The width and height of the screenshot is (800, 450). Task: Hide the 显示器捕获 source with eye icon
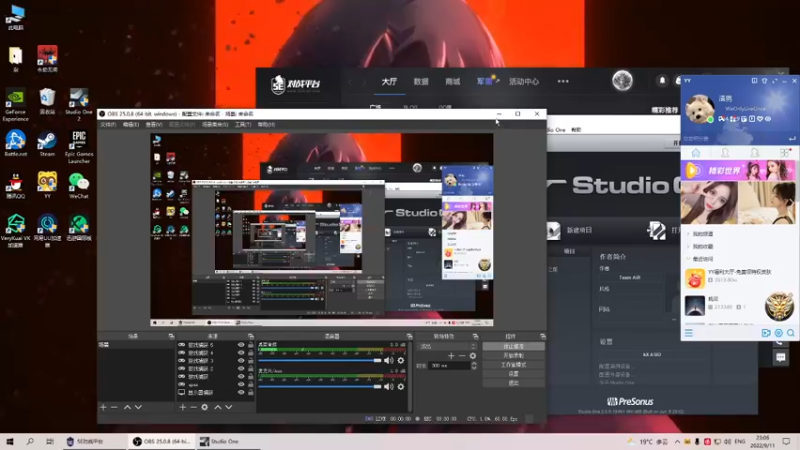(241, 392)
